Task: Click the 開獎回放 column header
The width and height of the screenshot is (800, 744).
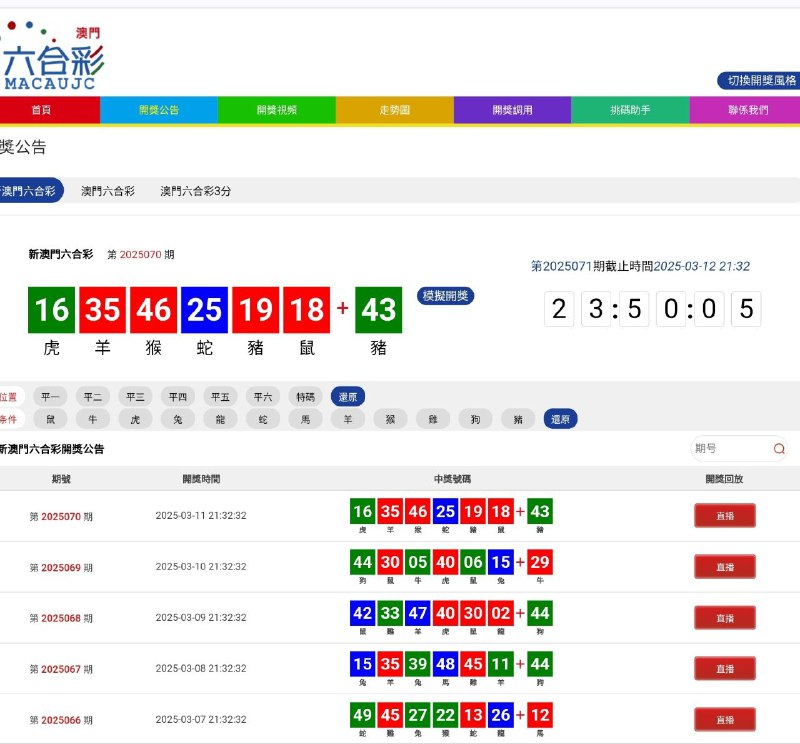Action: pos(724,479)
